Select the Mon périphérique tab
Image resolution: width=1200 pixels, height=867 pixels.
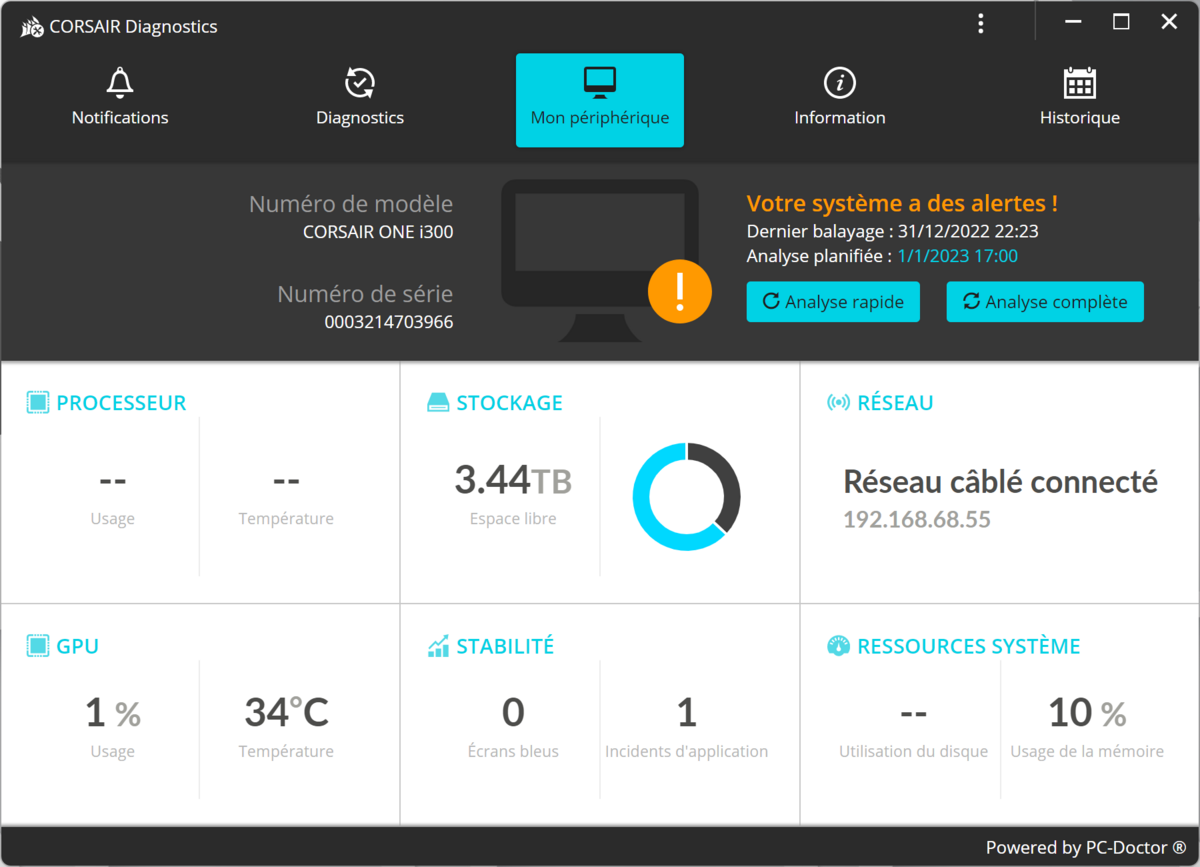click(x=600, y=100)
